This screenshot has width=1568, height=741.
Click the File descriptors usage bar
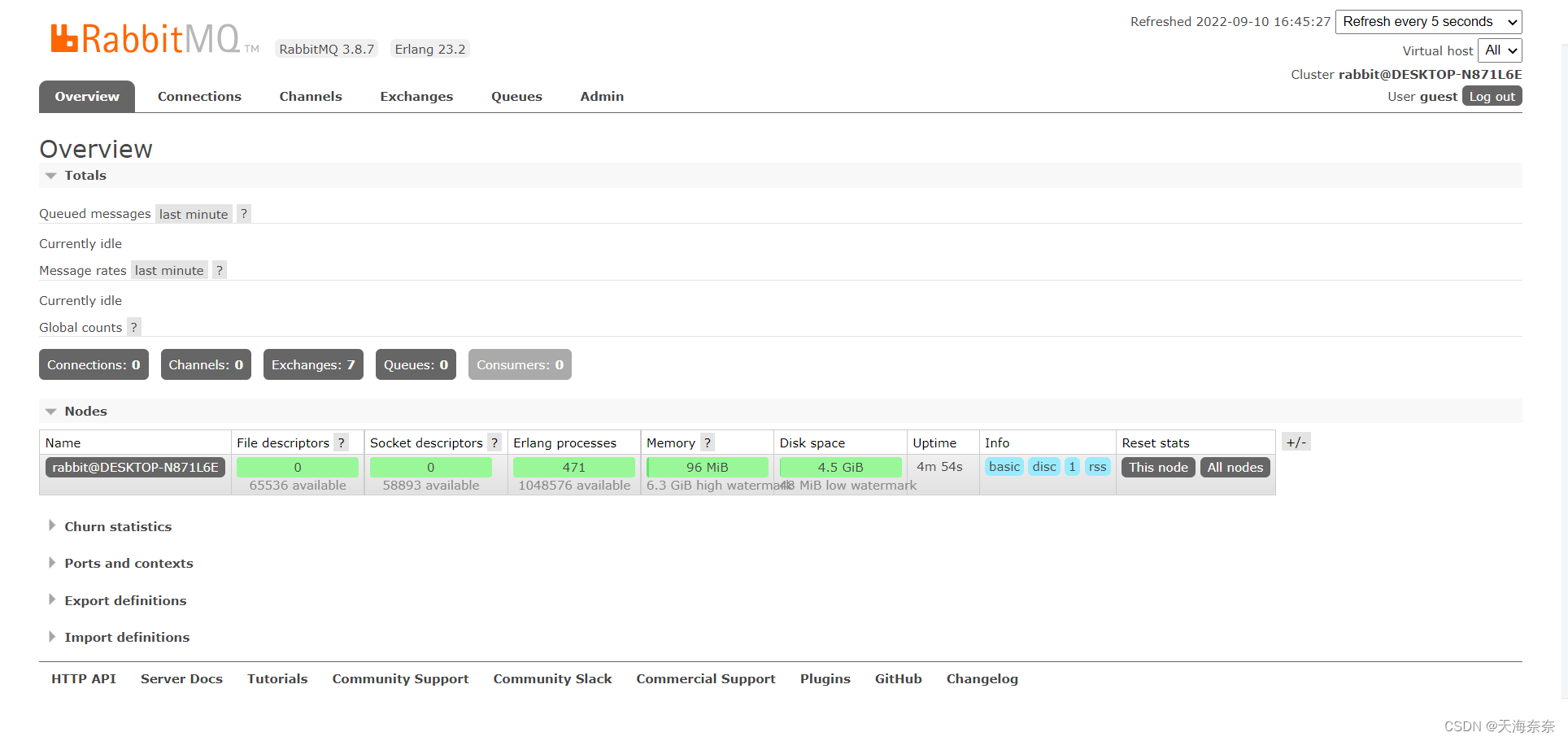pyautogui.click(x=298, y=467)
